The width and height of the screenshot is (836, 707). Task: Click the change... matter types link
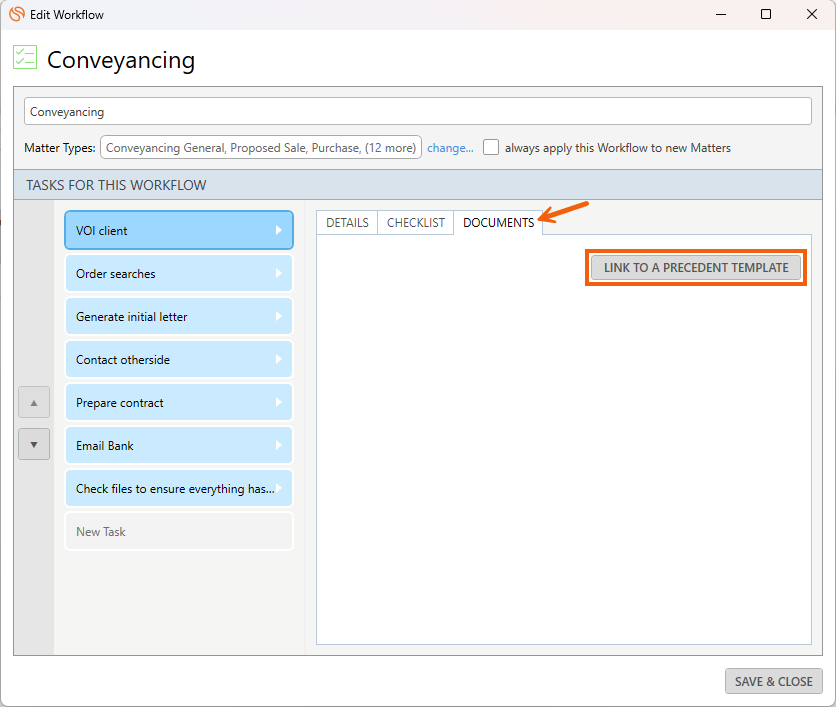tap(450, 148)
